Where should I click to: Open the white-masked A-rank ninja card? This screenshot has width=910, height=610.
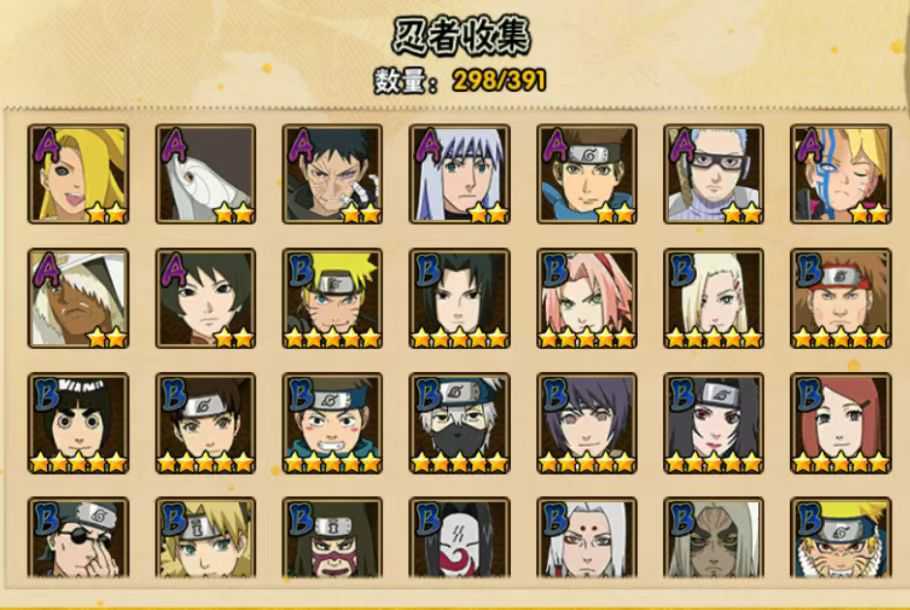coord(205,174)
